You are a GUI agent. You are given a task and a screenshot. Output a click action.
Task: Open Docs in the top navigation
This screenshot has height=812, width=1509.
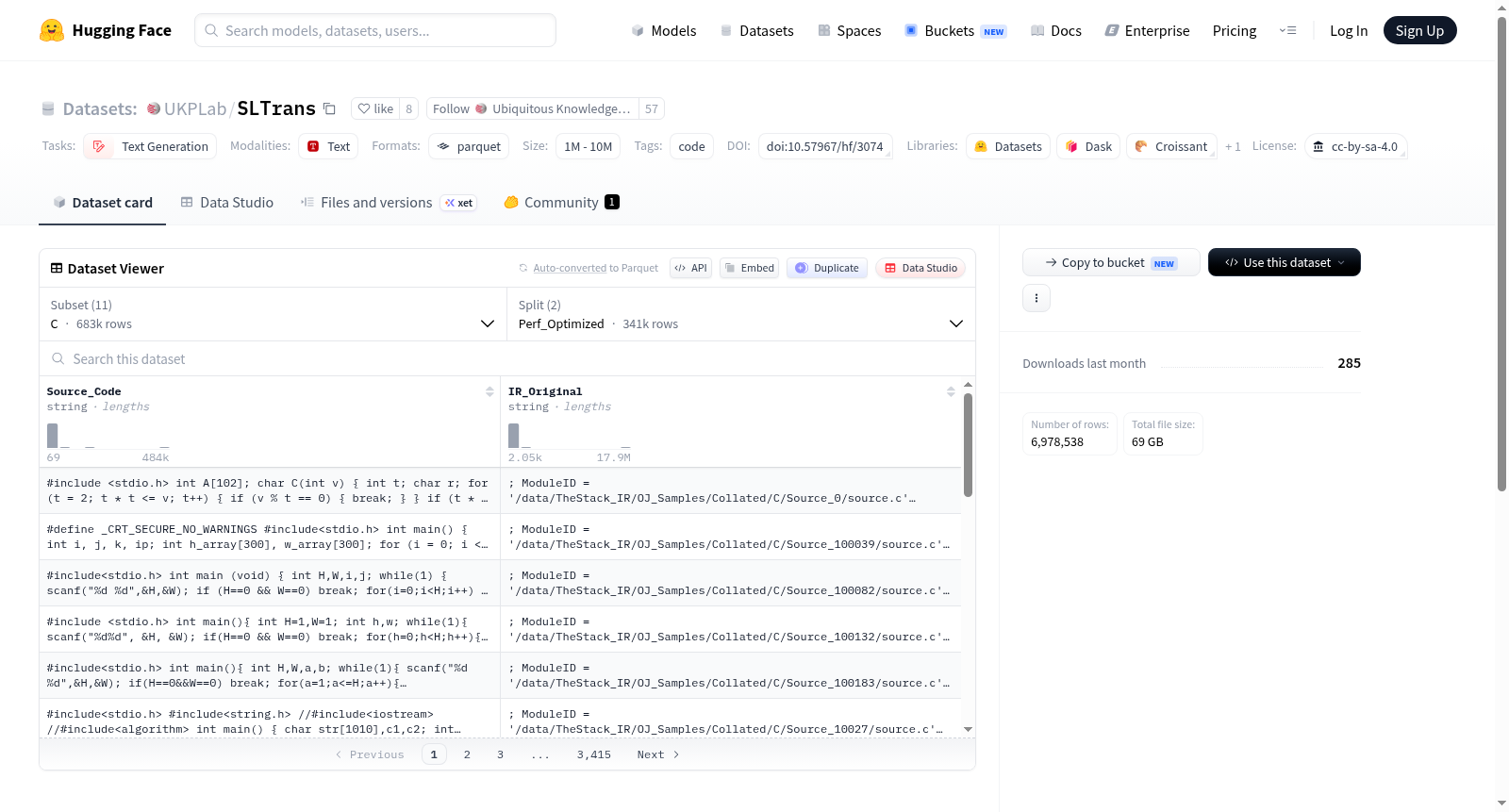(x=1055, y=30)
